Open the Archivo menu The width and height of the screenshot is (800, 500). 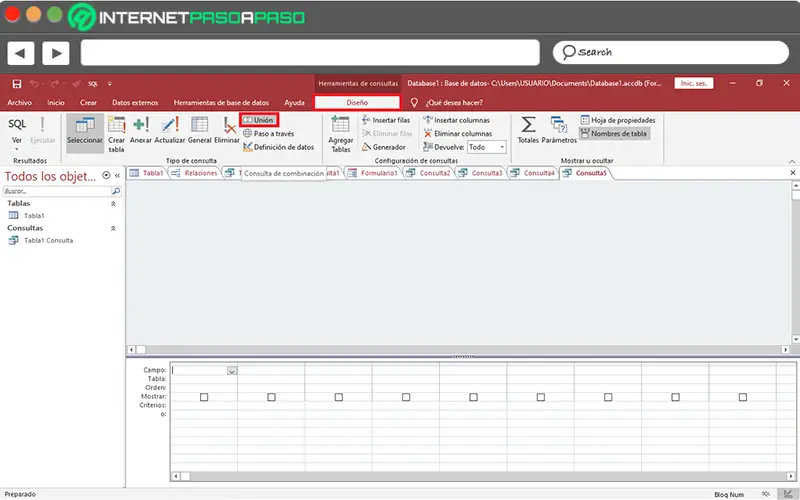click(19, 103)
